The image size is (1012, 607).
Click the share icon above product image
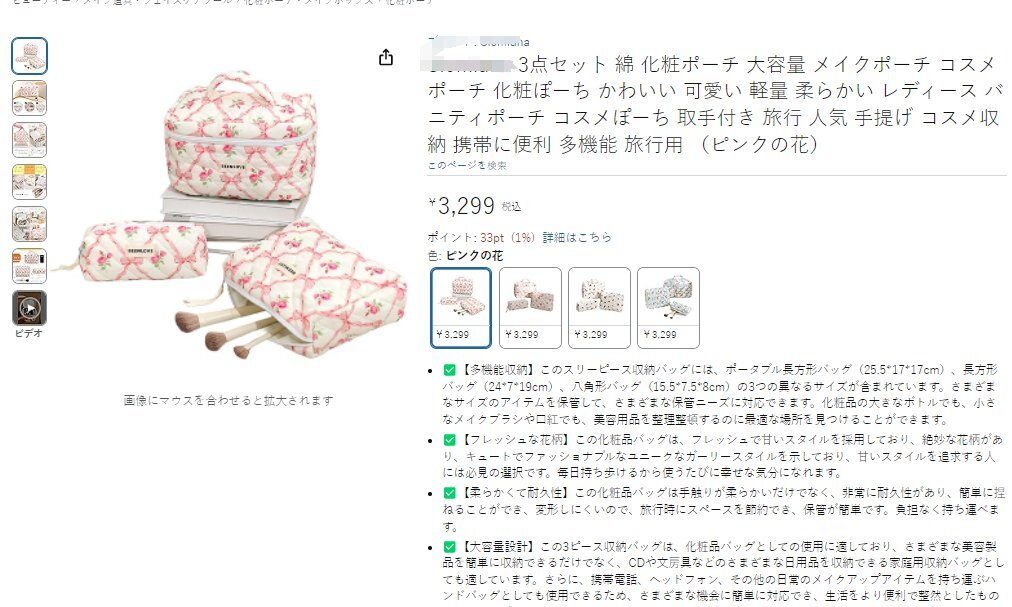click(385, 57)
